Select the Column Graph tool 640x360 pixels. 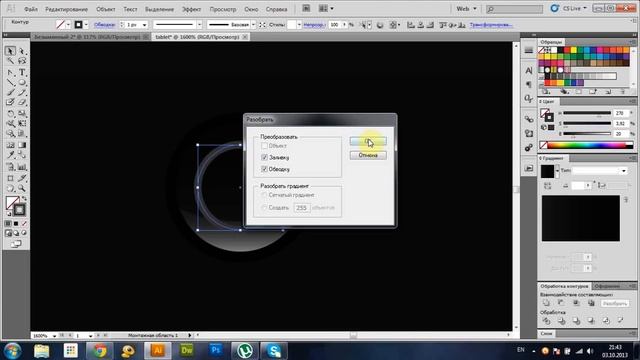point(22,167)
